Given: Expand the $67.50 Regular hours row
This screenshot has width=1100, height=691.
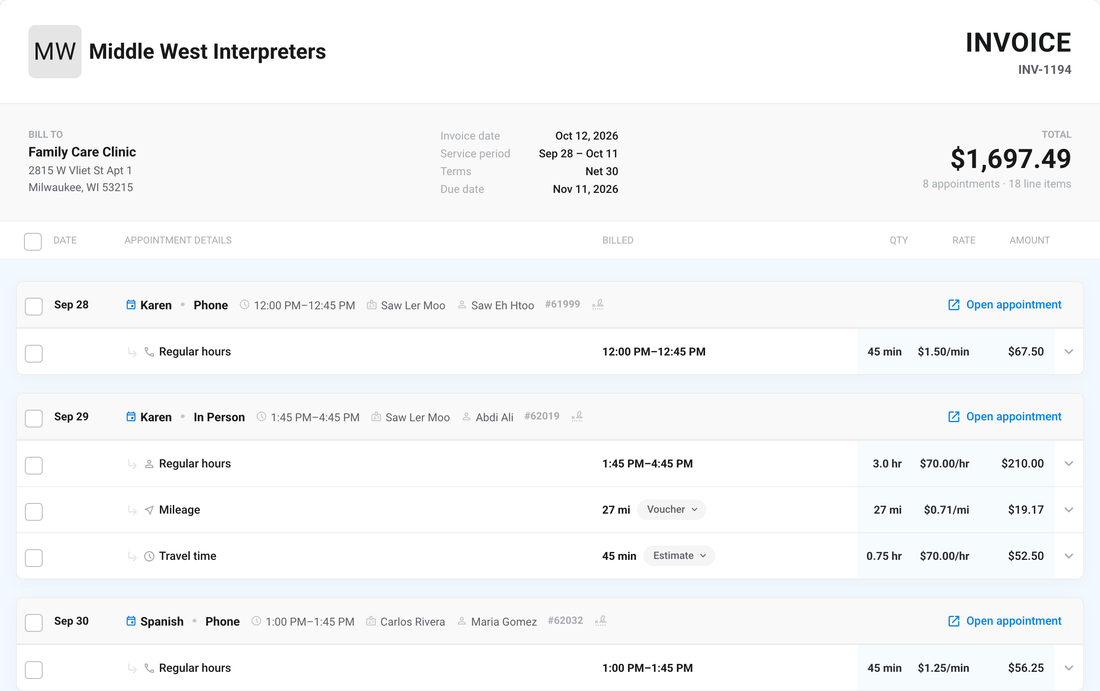Looking at the screenshot, I should [1068, 351].
